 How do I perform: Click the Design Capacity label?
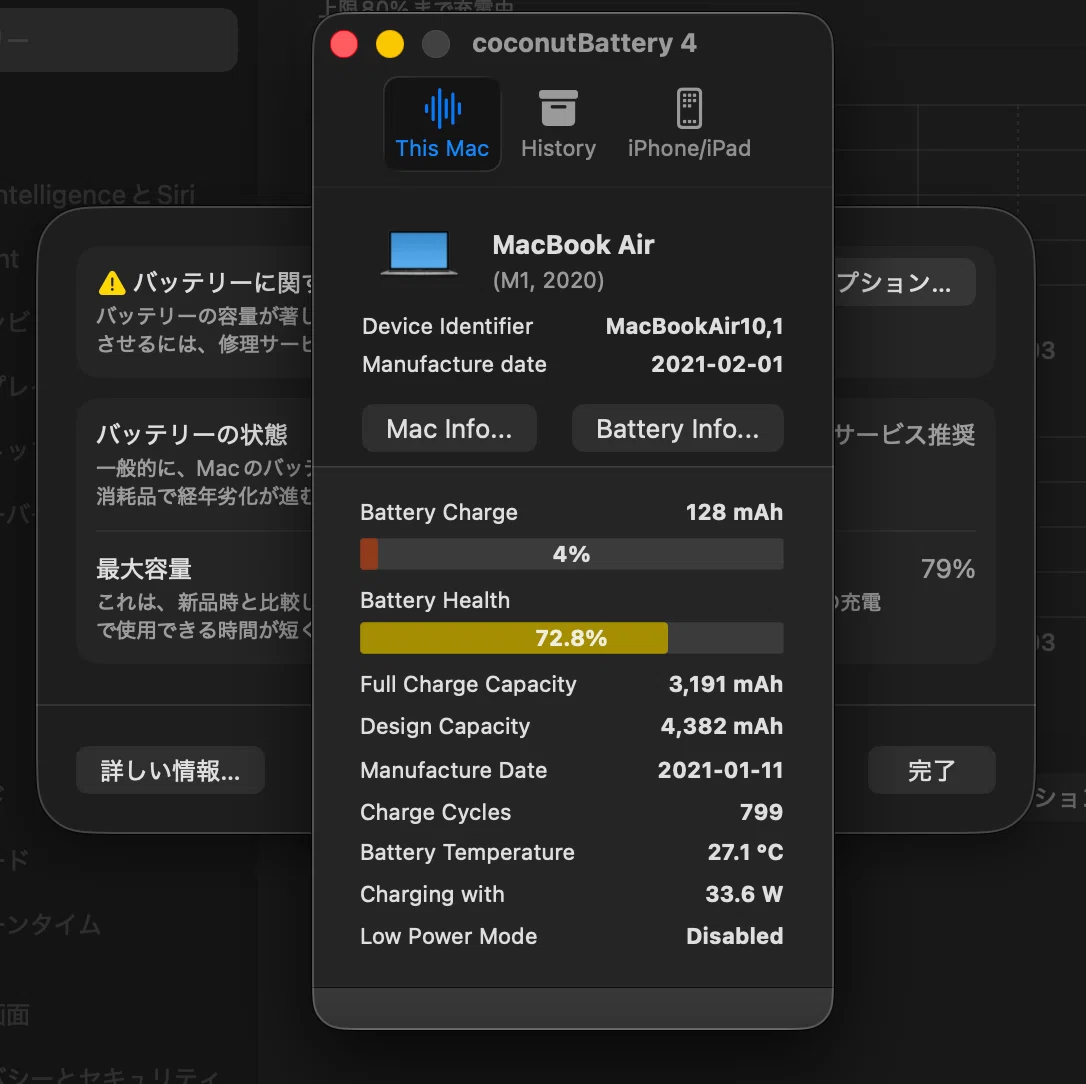445,727
